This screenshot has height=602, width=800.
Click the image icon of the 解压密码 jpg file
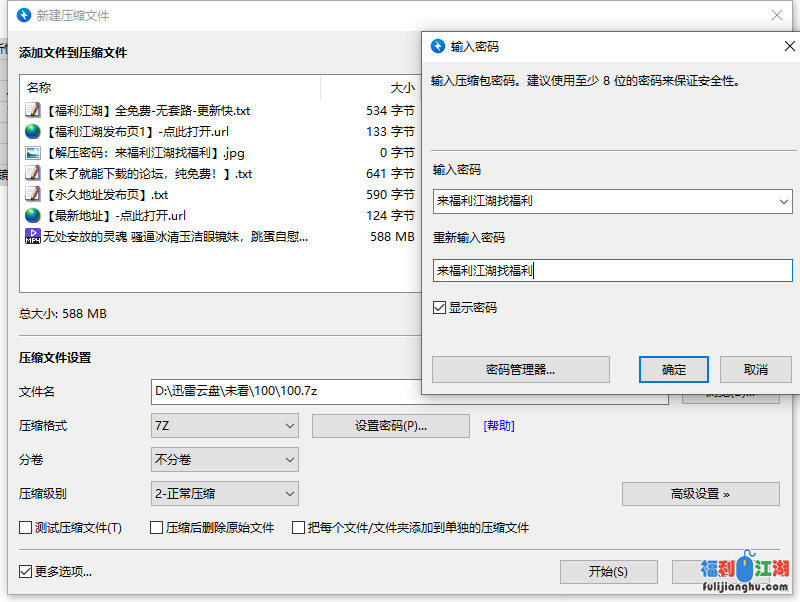(33, 153)
